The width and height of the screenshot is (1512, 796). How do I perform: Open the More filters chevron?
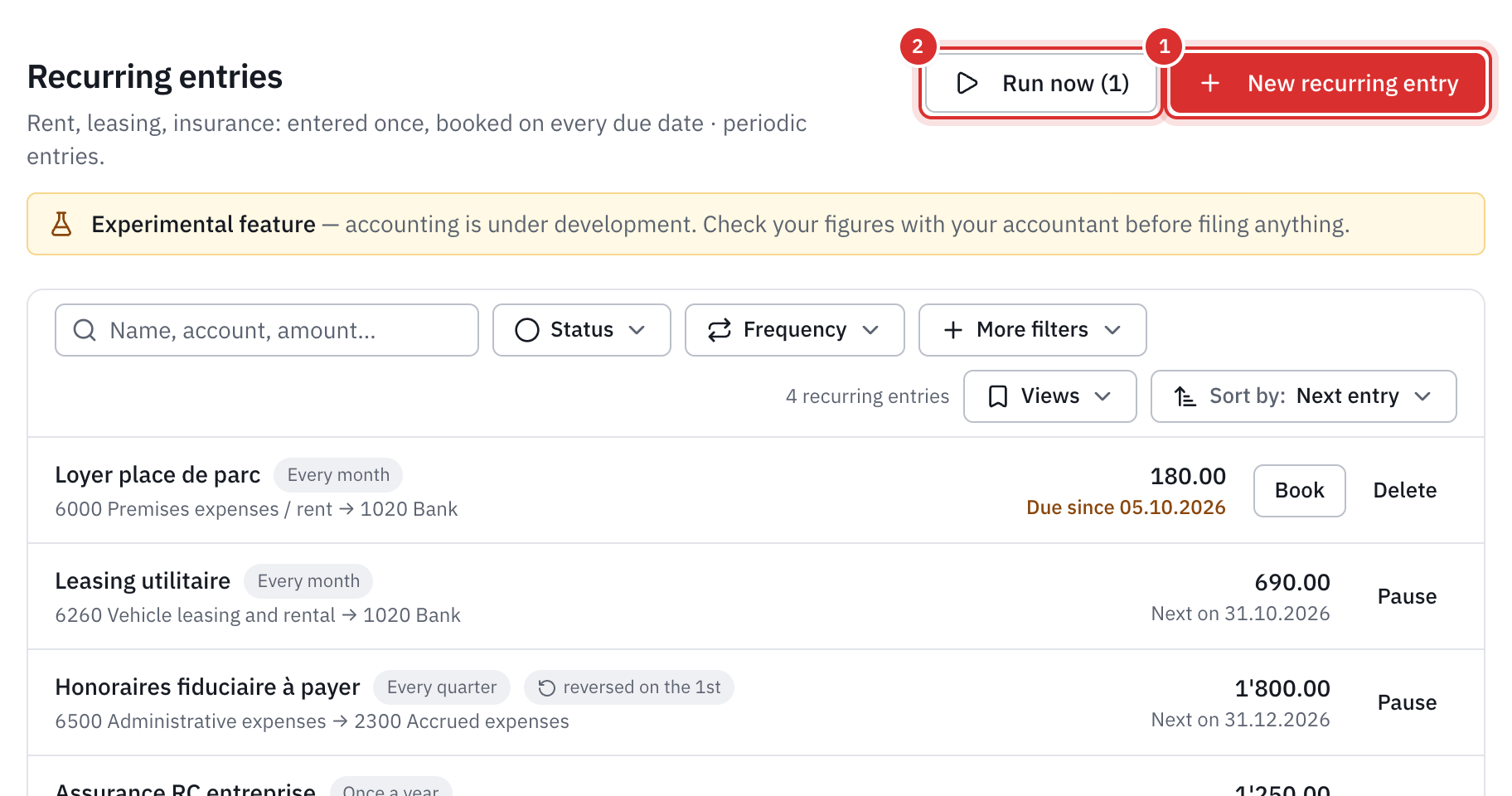(x=1112, y=330)
